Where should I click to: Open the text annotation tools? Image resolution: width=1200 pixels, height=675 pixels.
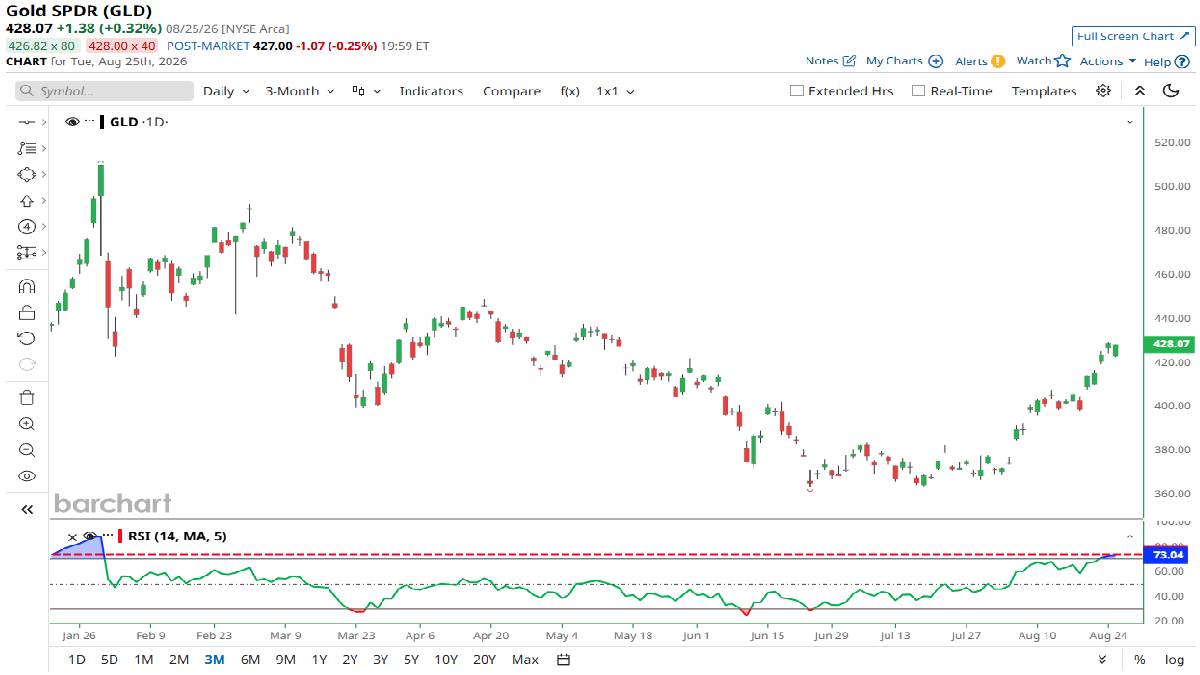(x=27, y=148)
